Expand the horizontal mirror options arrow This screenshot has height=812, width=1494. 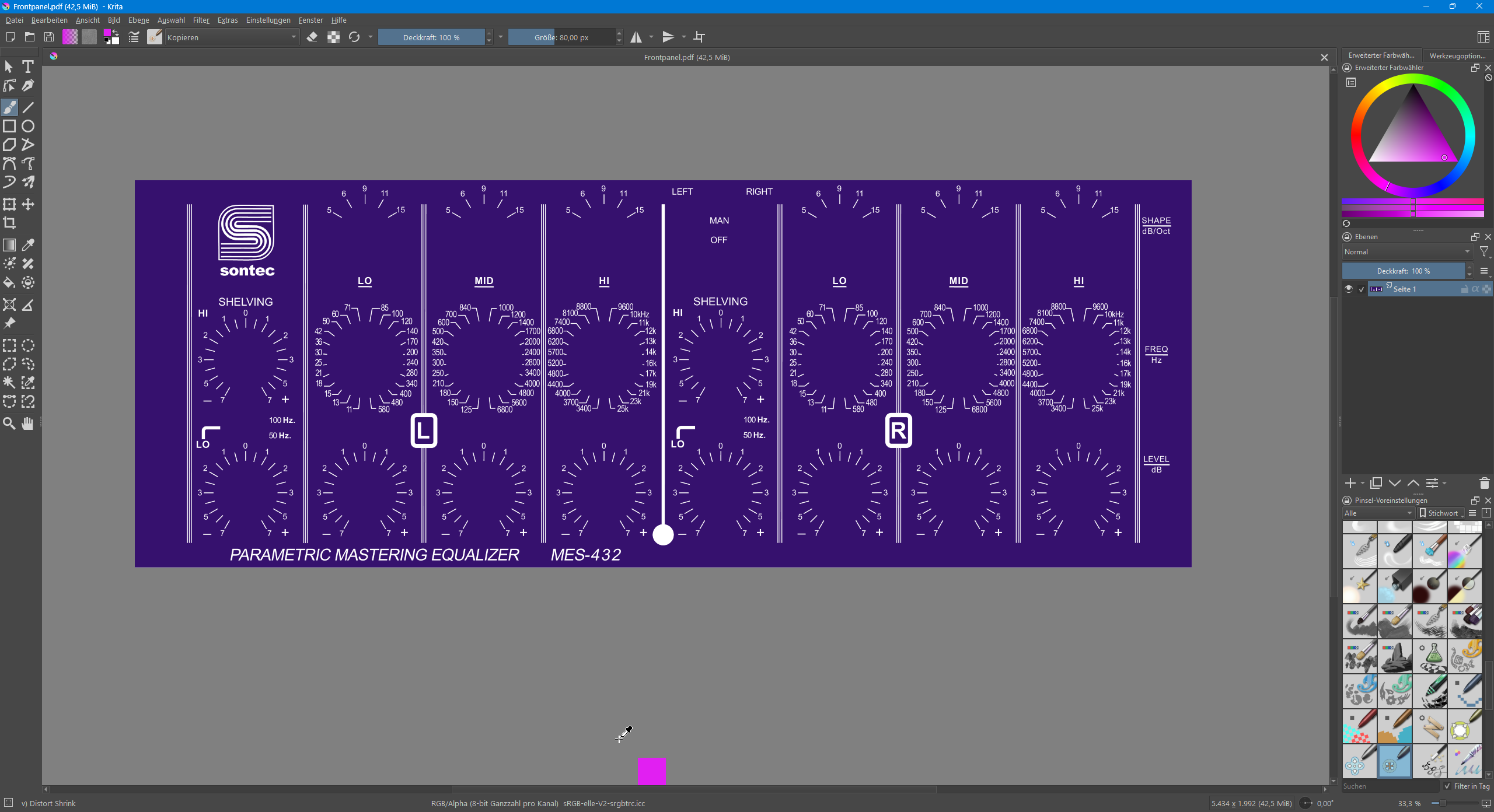pos(651,37)
